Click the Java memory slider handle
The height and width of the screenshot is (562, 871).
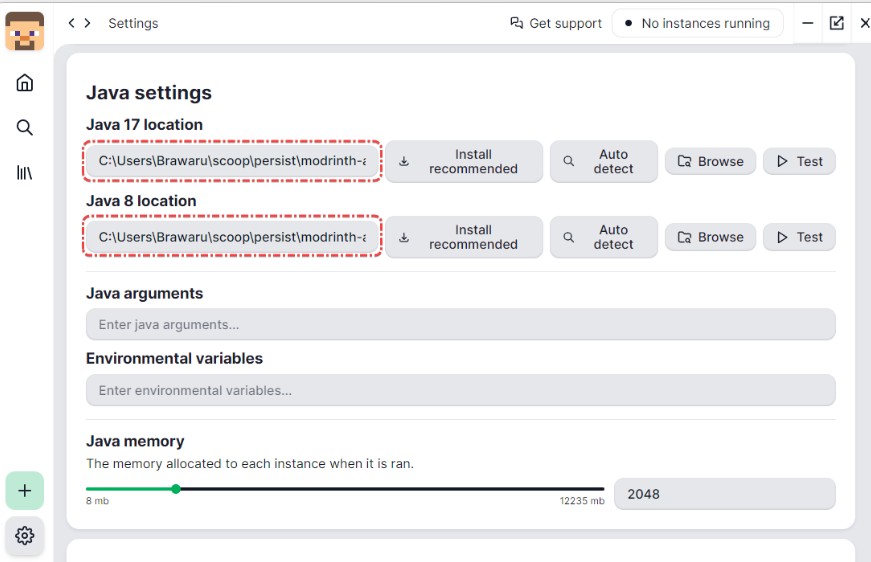click(176, 489)
